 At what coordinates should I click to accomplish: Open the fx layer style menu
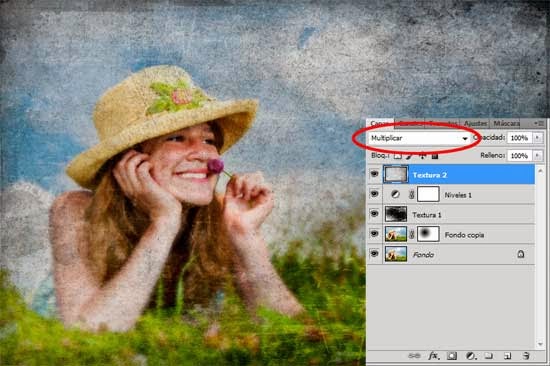(x=434, y=356)
